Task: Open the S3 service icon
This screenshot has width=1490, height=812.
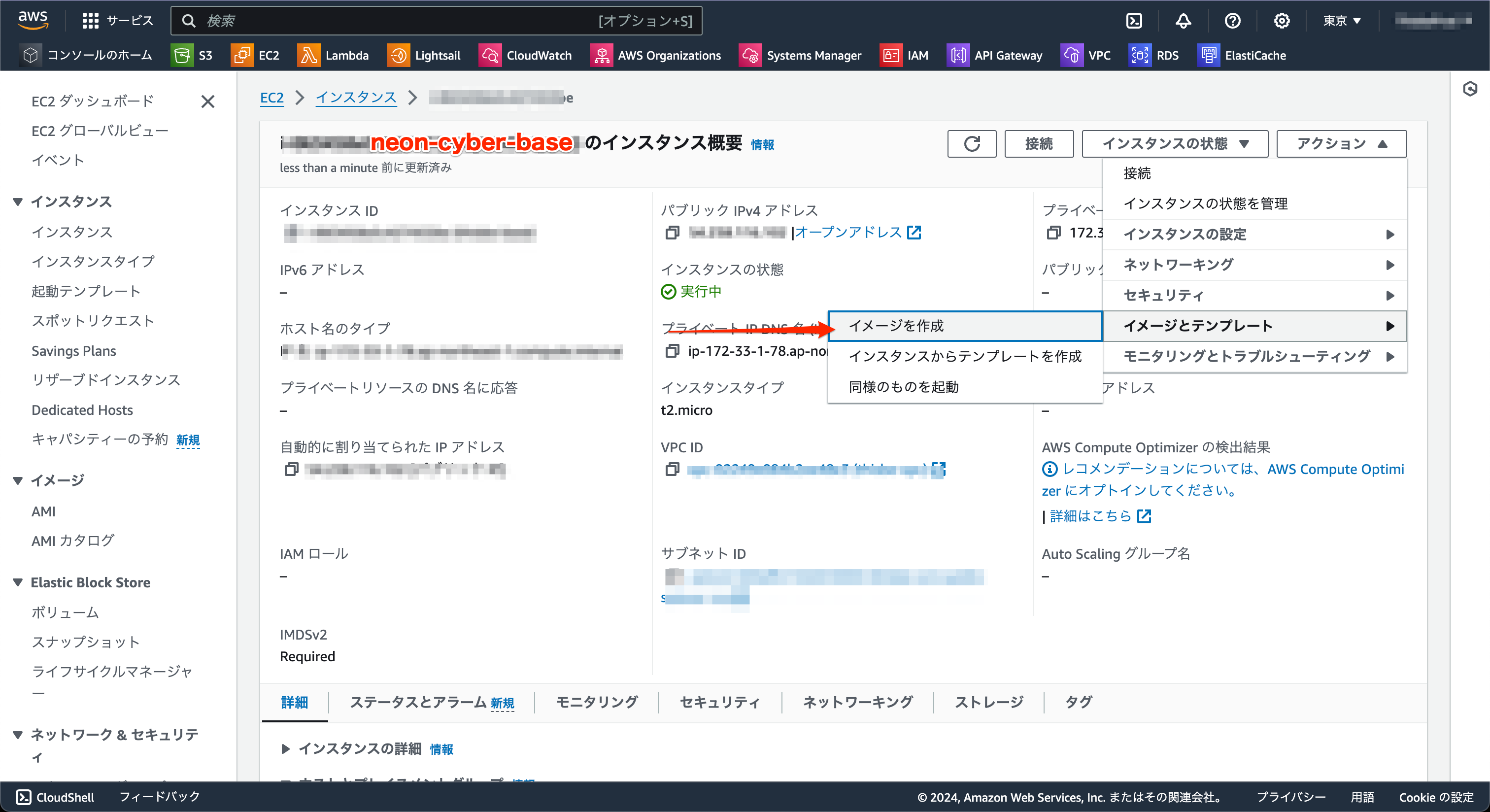Action: click(183, 55)
